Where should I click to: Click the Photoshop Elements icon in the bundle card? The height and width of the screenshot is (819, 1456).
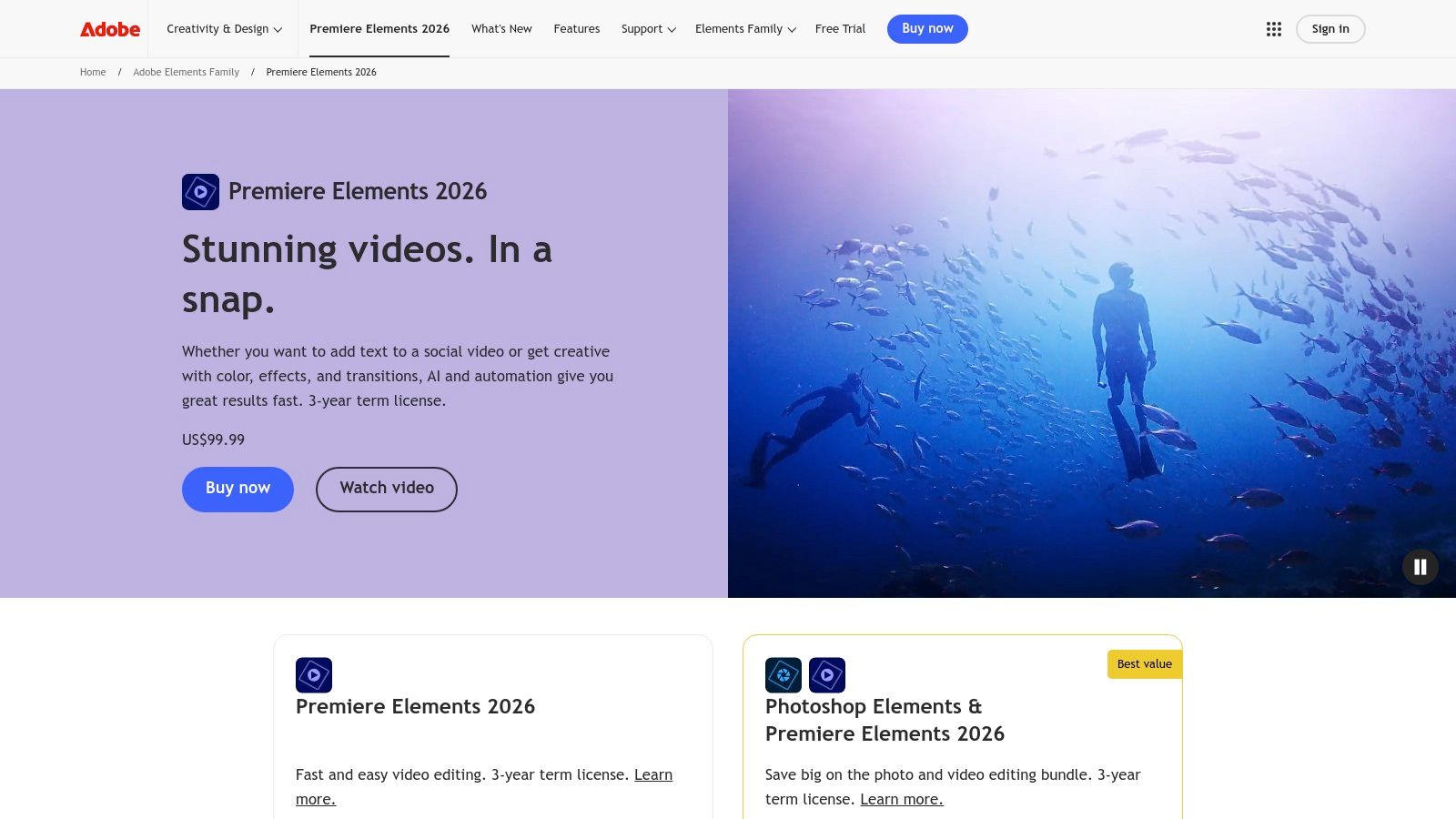pos(784,674)
